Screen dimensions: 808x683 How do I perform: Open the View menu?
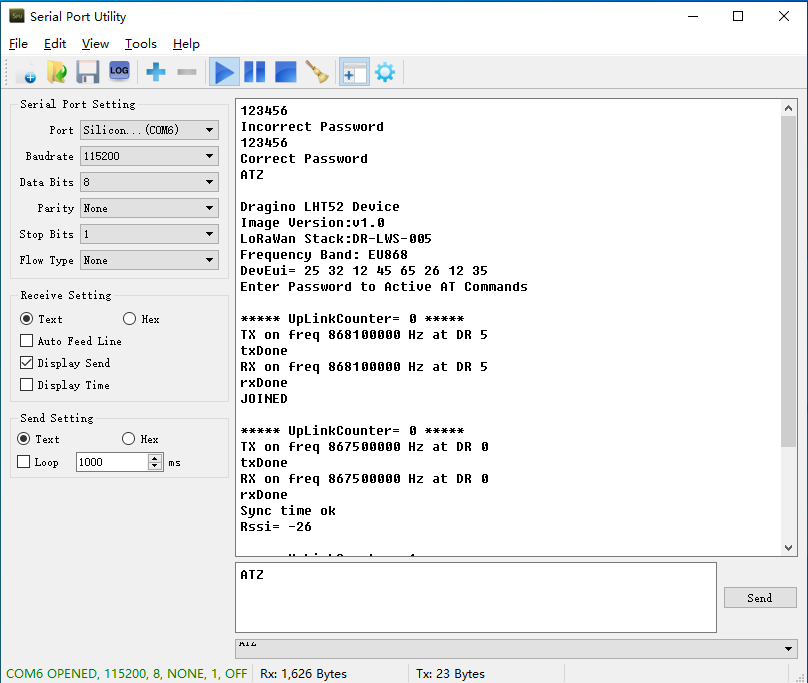[x=95, y=44]
